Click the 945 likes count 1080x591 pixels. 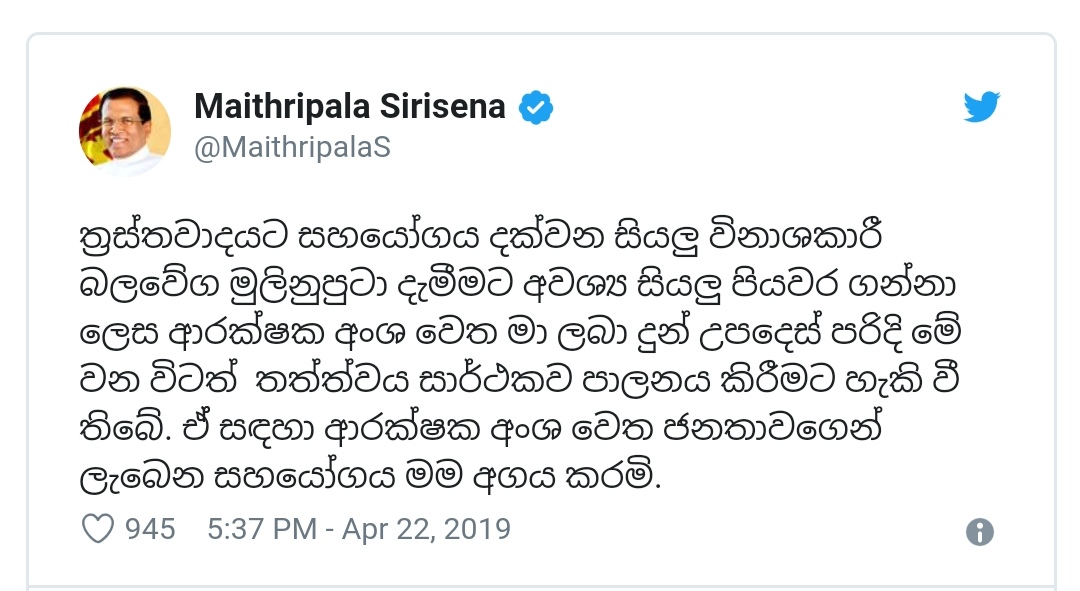coord(150,528)
